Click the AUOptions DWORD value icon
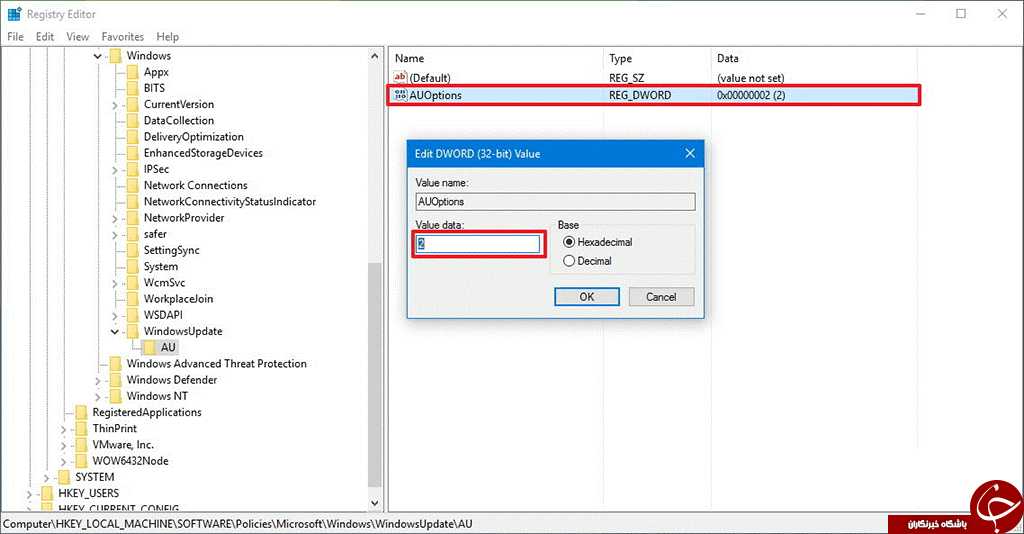Screen dimensions: 1024x534 (x=400, y=95)
